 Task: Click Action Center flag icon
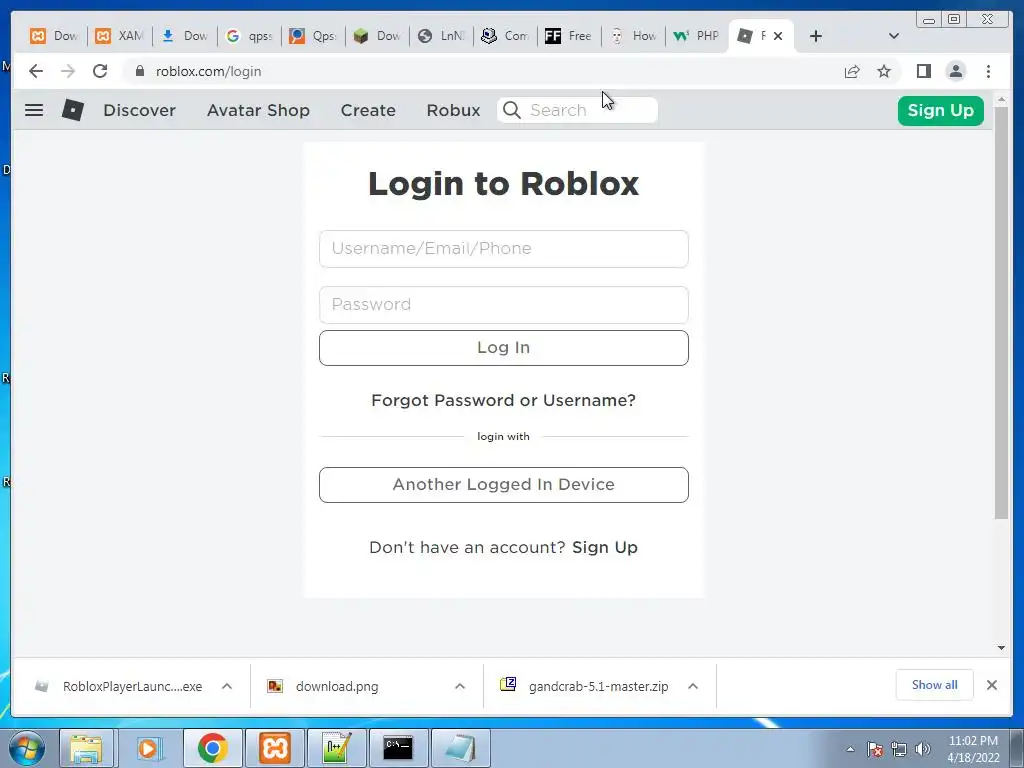(875, 749)
